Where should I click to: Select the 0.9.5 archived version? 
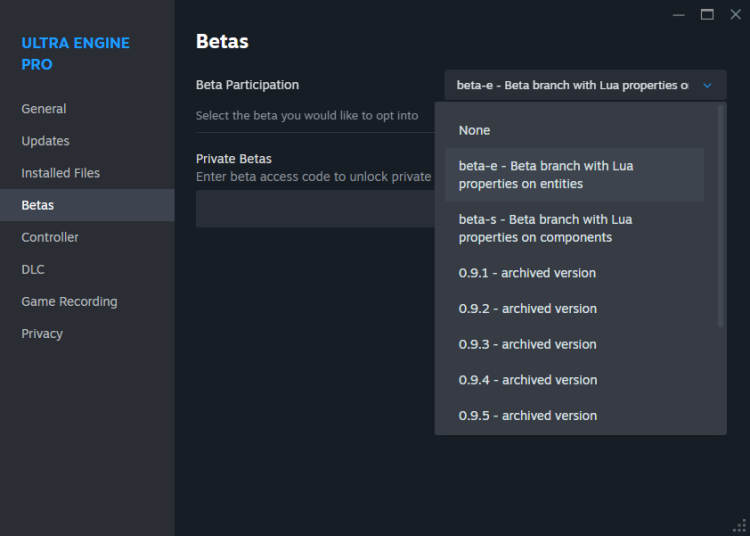[x=527, y=416]
